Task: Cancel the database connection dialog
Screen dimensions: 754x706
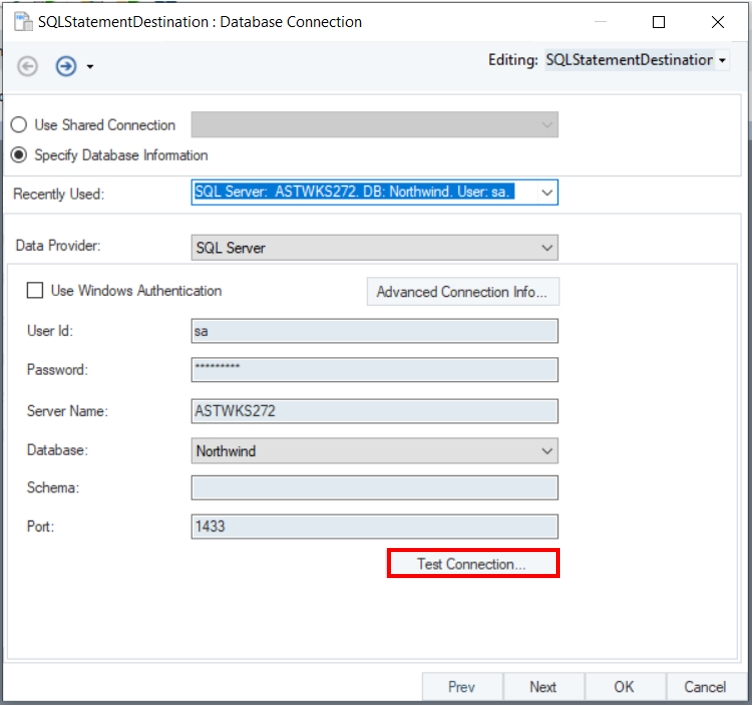Action: coord(705,687)
